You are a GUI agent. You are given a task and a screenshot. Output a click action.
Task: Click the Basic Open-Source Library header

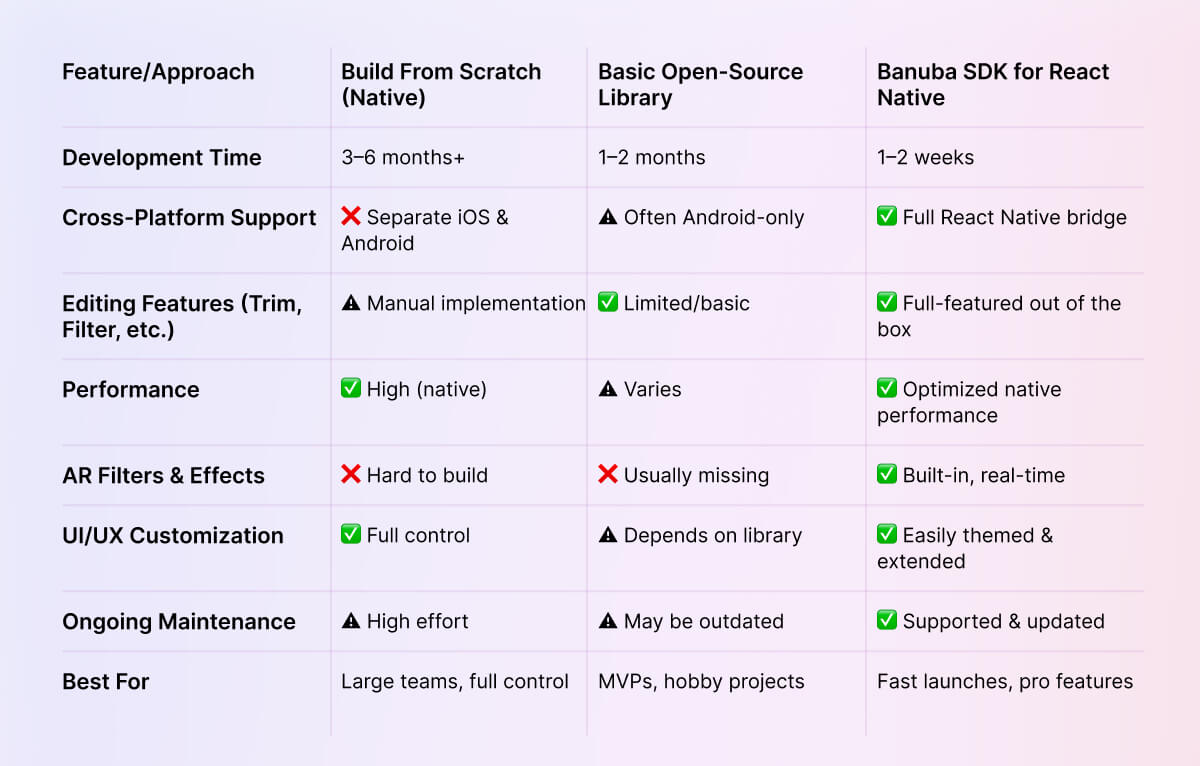(x=700, y=85)
